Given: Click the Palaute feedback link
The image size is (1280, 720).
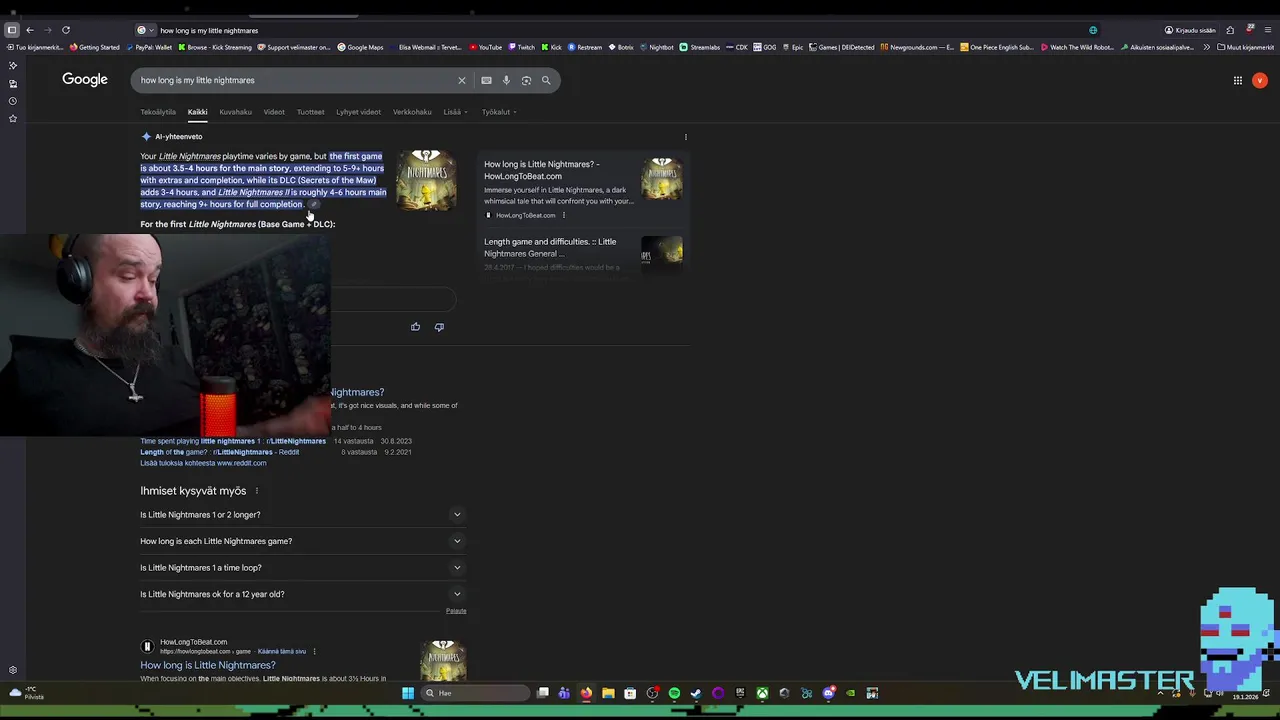Looking at the screenshot, I should [456, 611].
